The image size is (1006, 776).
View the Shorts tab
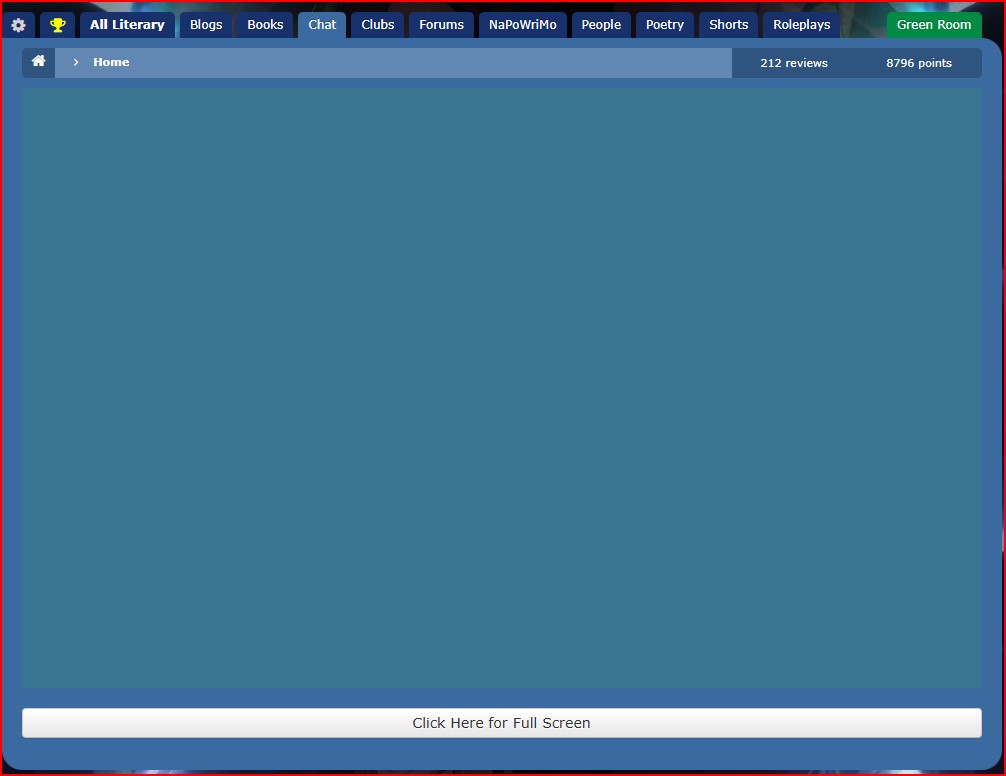click(x=729, y=25)
